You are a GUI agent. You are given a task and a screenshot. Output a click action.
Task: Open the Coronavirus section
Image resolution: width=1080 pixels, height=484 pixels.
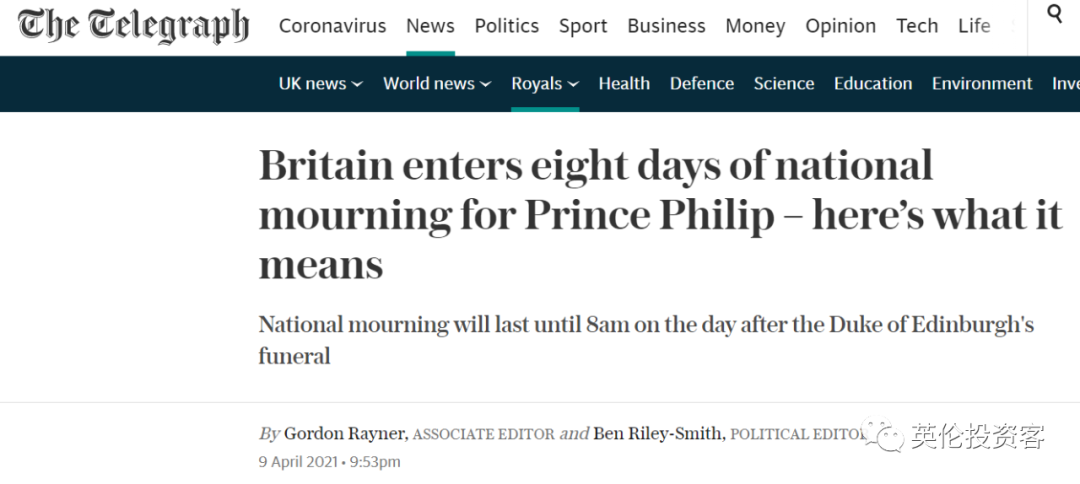pos(332,26)
